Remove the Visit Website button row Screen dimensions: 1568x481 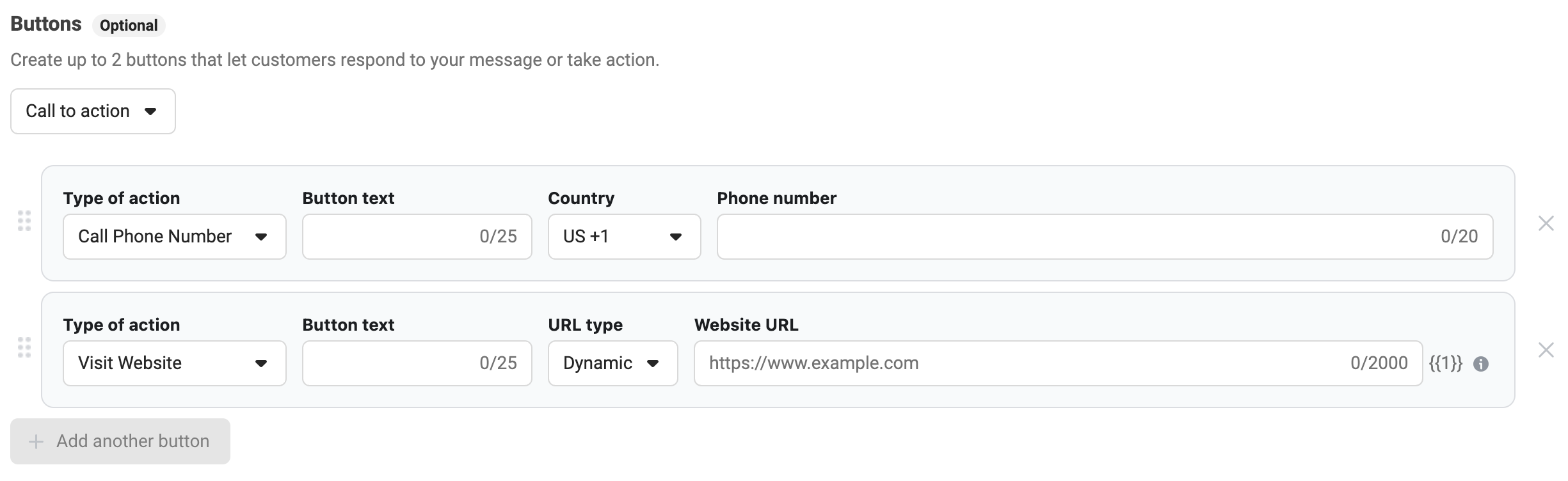tap(1546, 350)
